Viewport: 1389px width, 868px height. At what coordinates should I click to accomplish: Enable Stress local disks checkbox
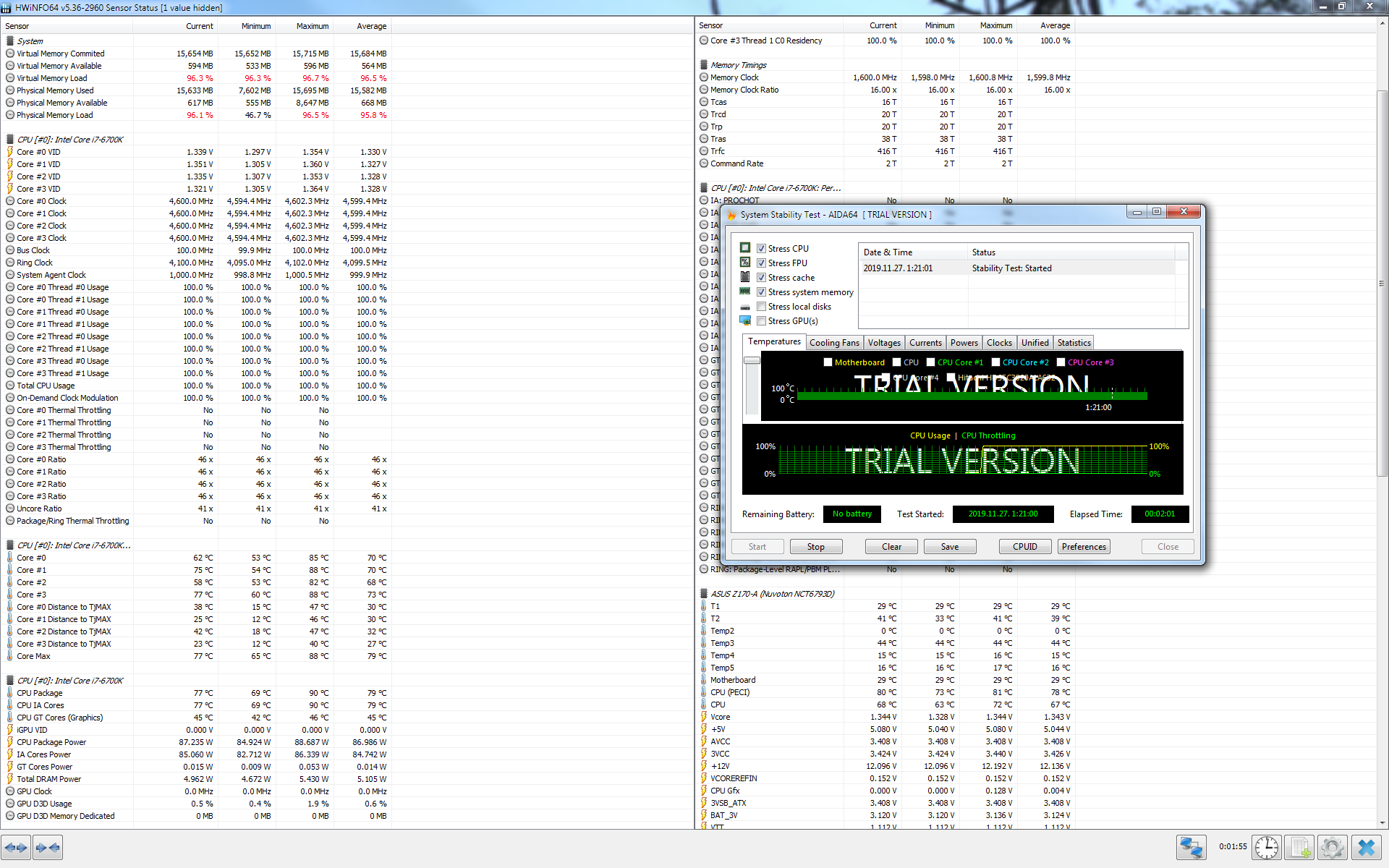[761, 307]
